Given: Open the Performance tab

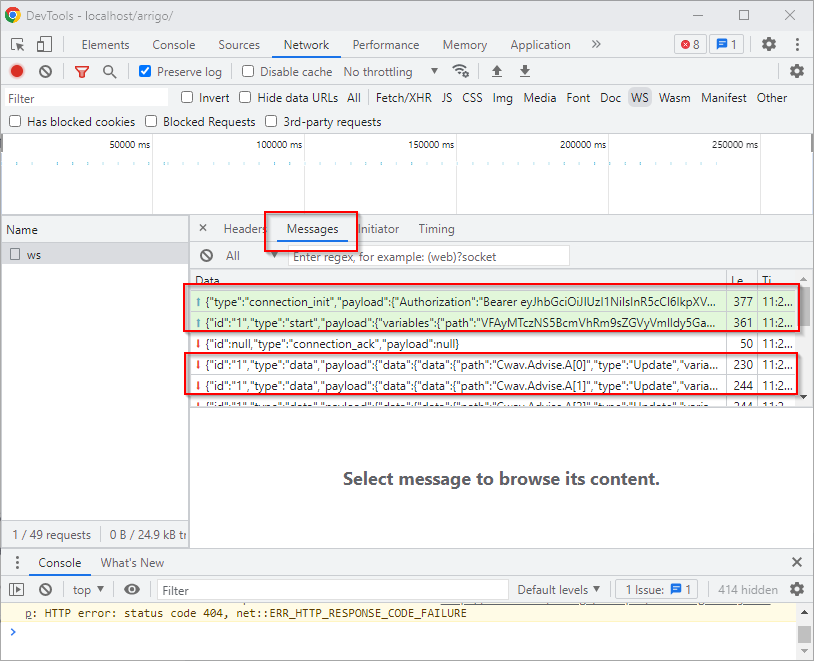Looking at the screenshot, I should pyautogui.click(x=386, y=45).
